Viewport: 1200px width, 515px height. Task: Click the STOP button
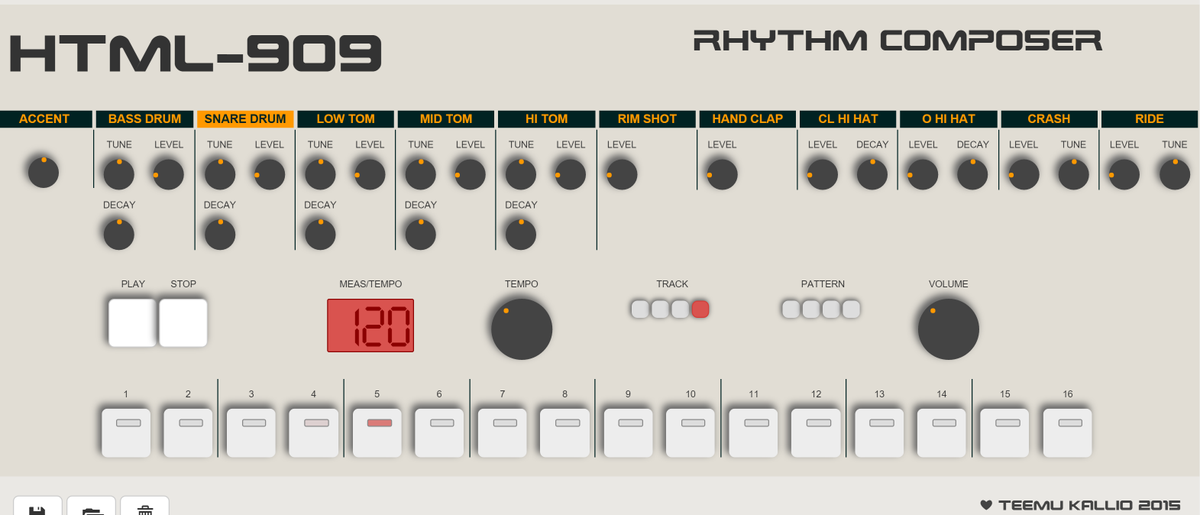point(183,322)
